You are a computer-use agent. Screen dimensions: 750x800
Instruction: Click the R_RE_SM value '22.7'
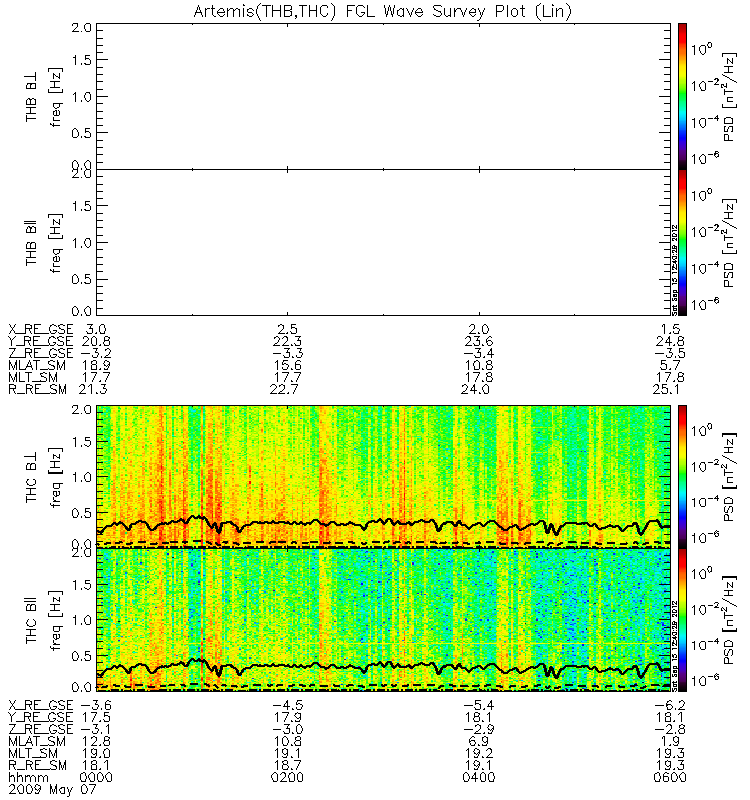(x=284, y=389)
